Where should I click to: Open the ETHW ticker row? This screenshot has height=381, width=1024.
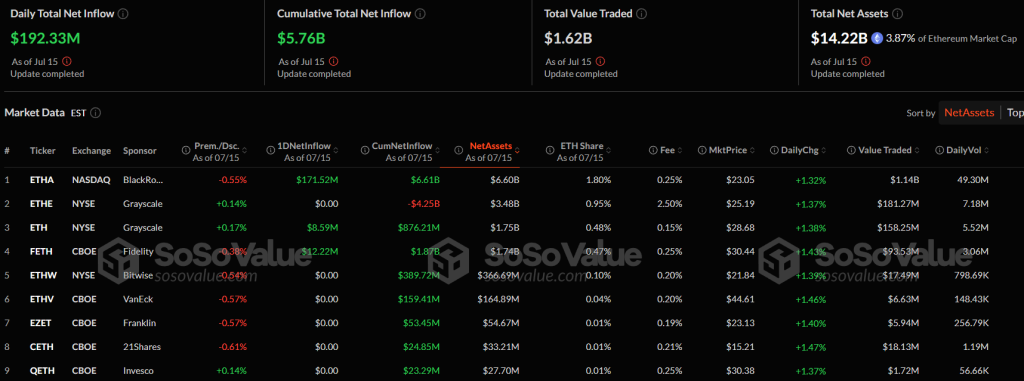42,275
